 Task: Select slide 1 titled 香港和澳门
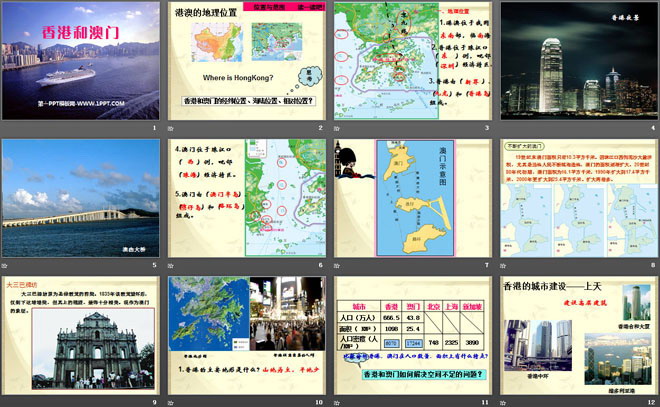point(81,61)
